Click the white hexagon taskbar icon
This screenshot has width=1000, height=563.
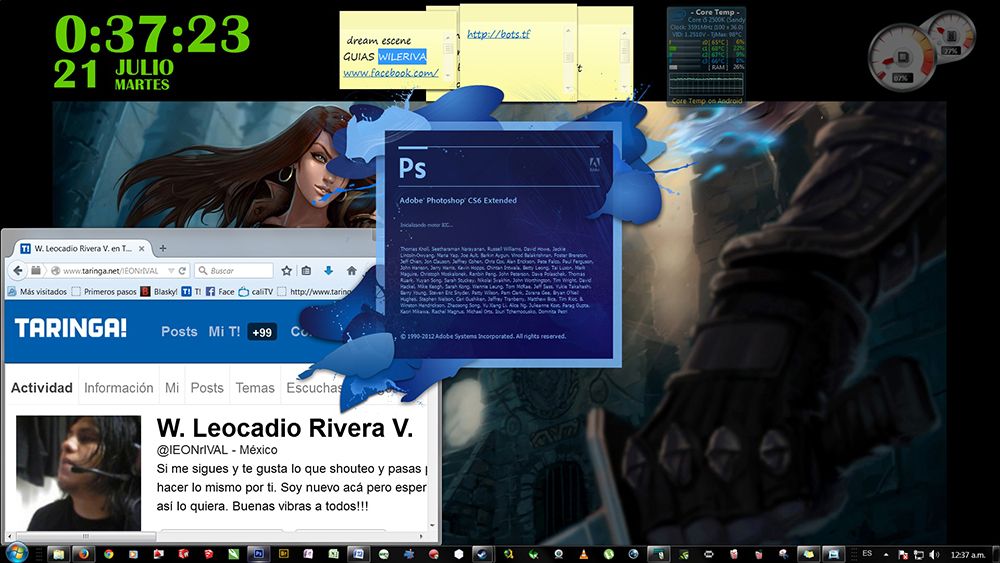click(x=459, y=554)
